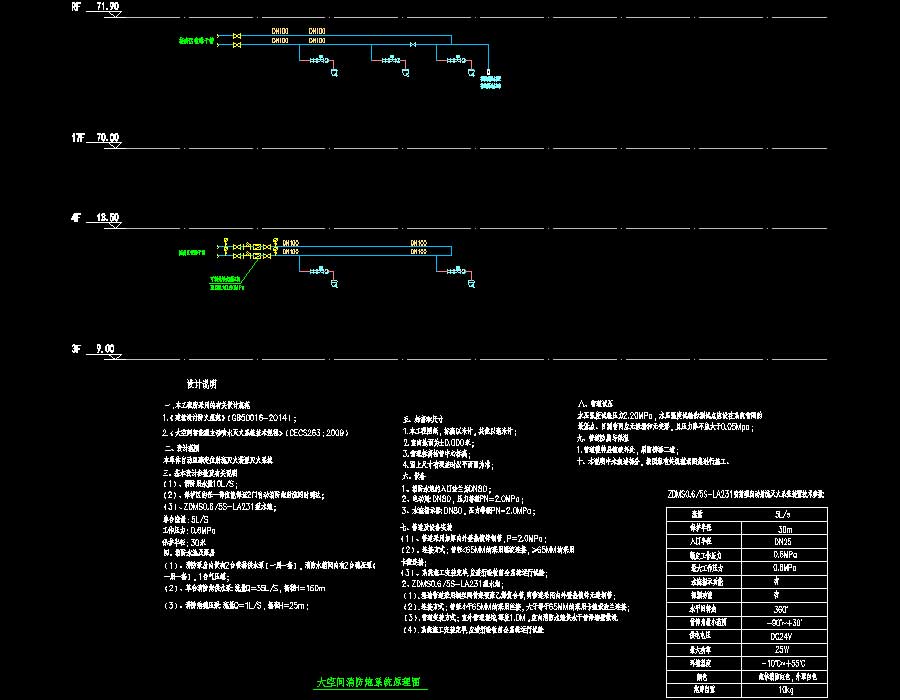Click the note line with H=25m
This screenshot has width=900, height=700.
coord(236,605)
